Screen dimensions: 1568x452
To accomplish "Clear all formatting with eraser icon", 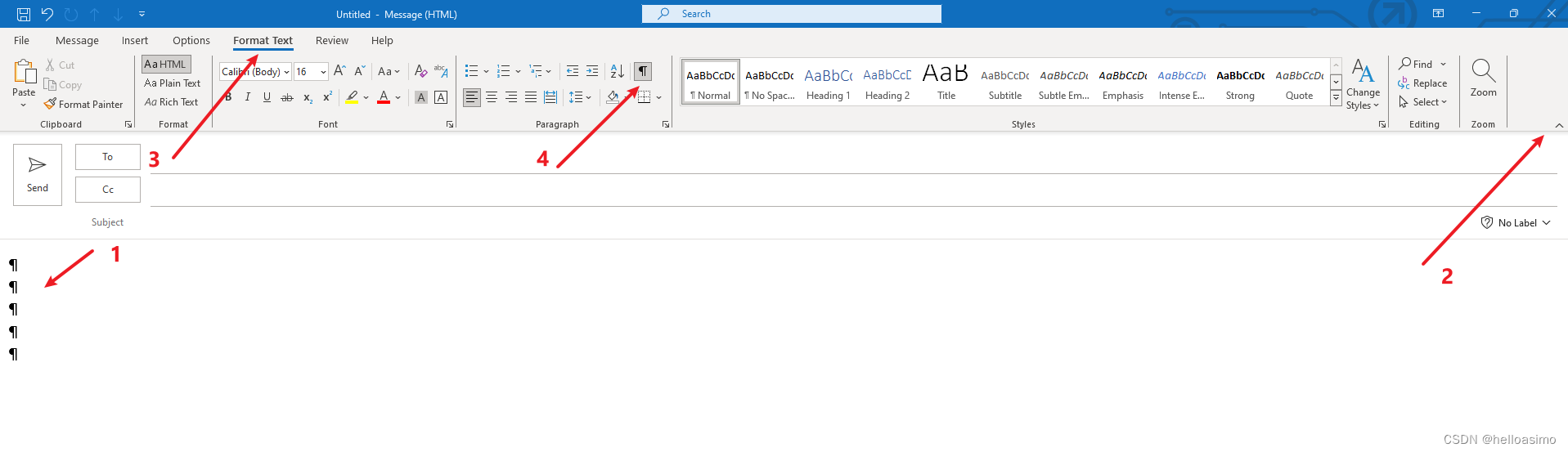I will [x=420, y=71].
